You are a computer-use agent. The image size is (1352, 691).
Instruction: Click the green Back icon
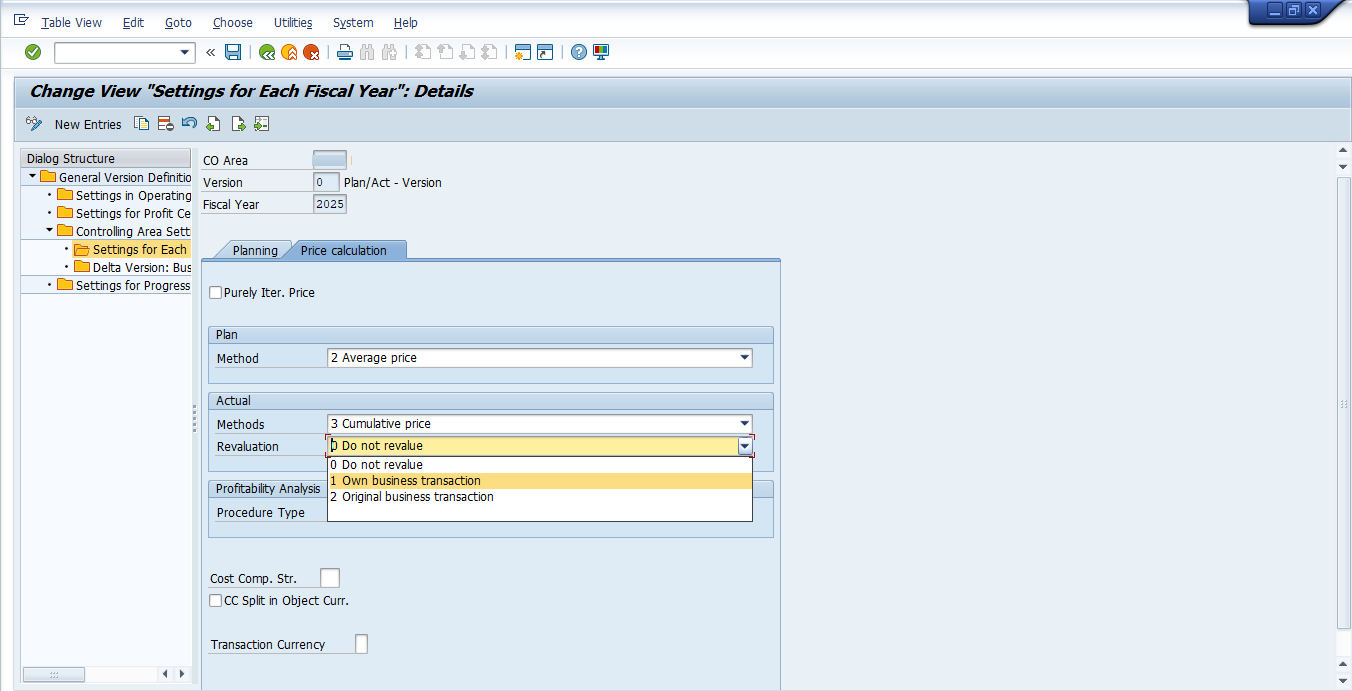tap(266, 52)
